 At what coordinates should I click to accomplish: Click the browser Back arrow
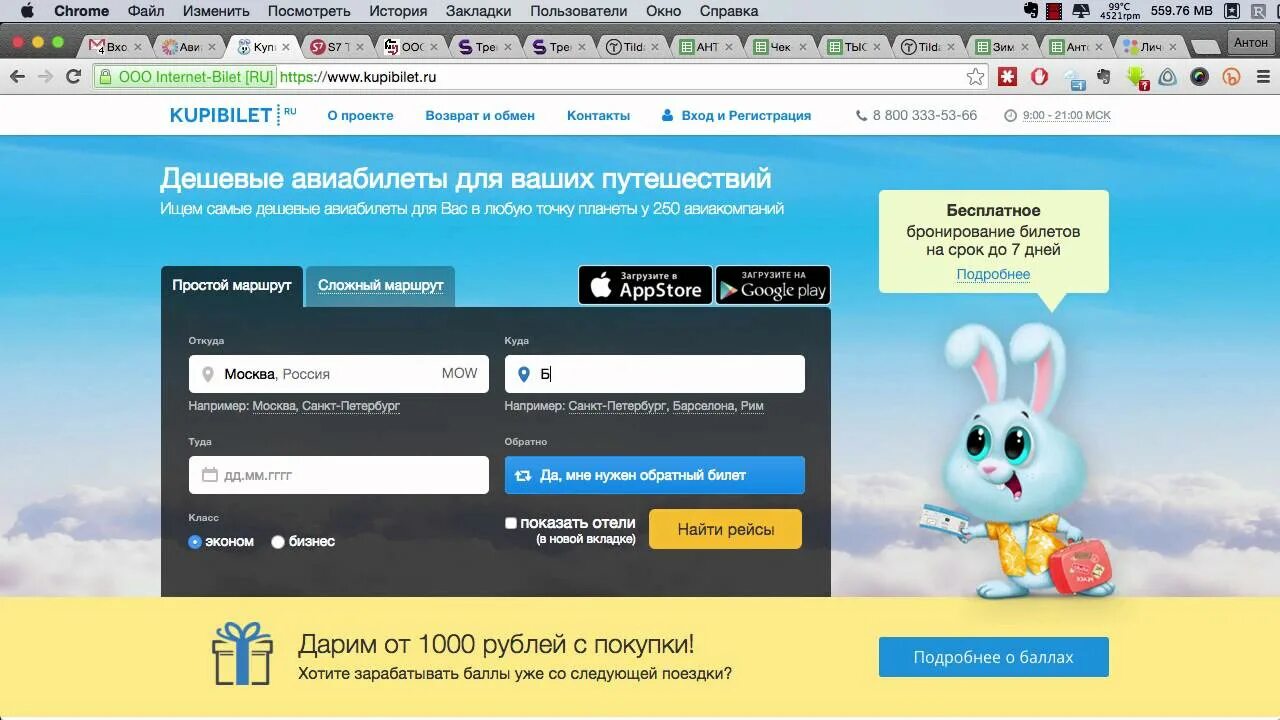click(x=17, y=77)
